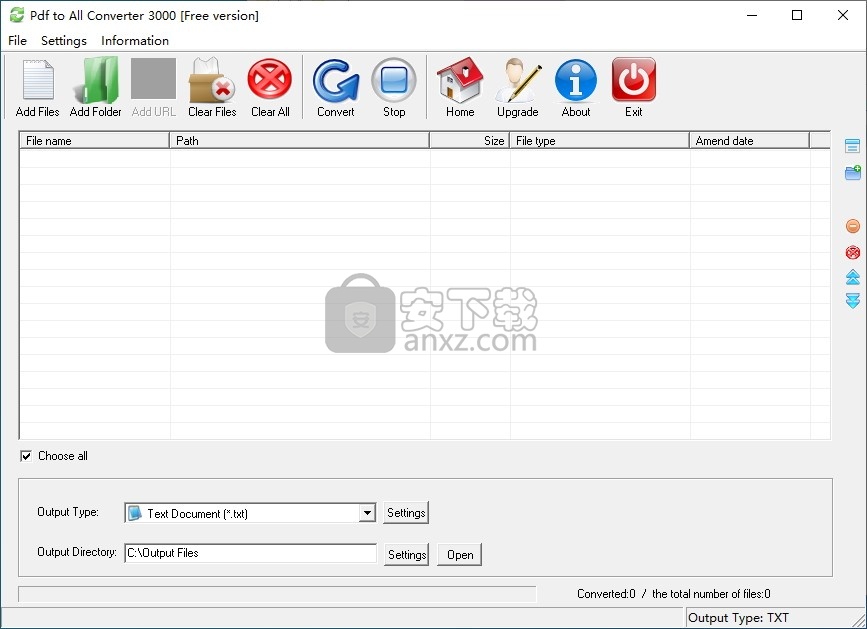Click the conversion progress bar

(277, 594)
